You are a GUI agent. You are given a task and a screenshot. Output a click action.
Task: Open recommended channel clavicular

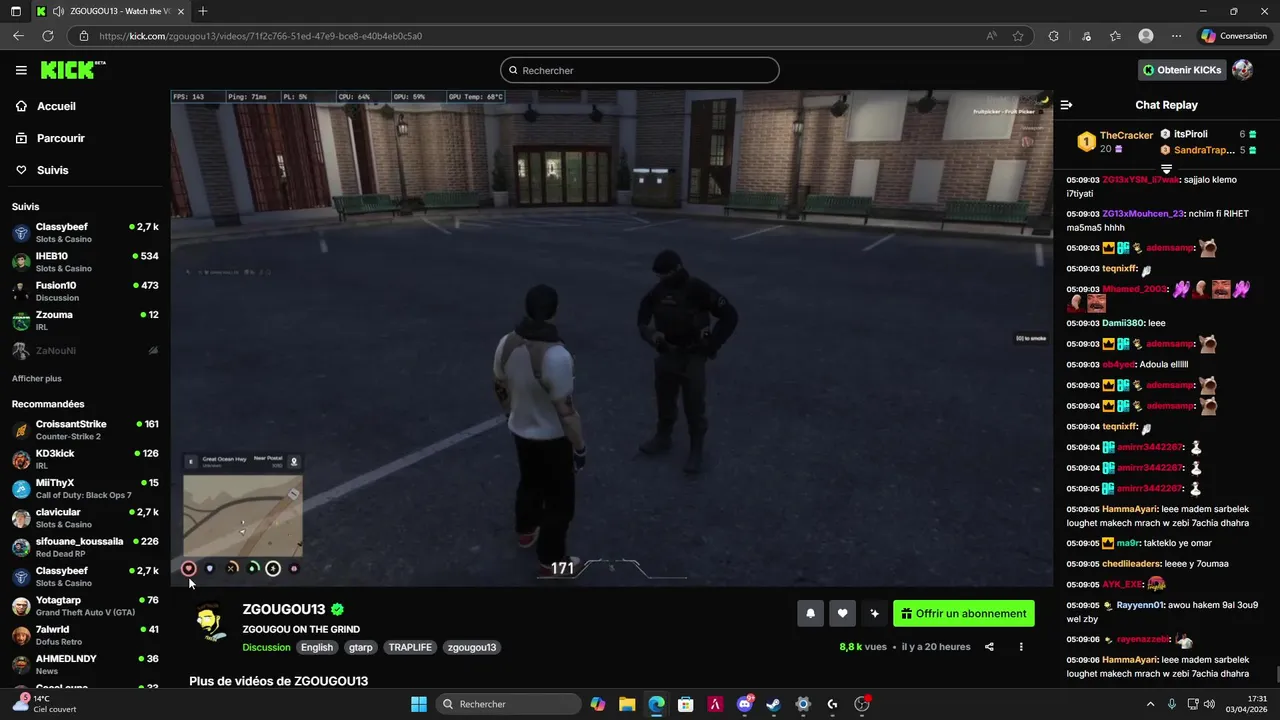[x=85, y=517]
